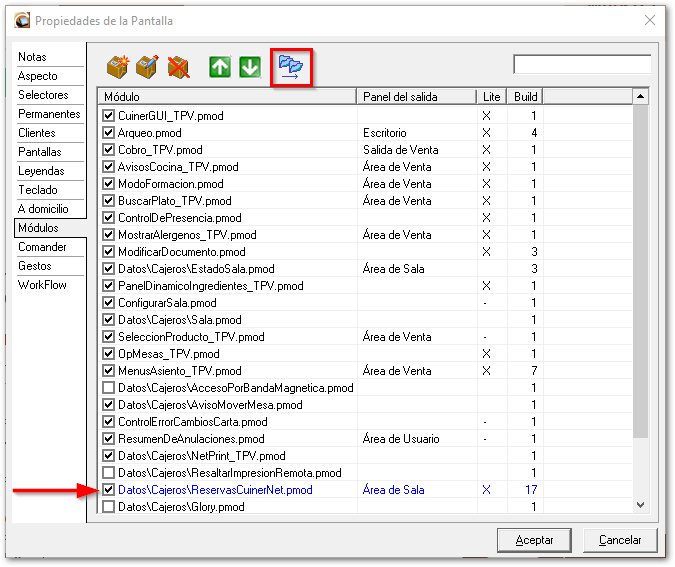Enable ResaltarImpresionRemota.pmod checkbox
This screenshot has height=567, width=675.
[x=108, y=473]
